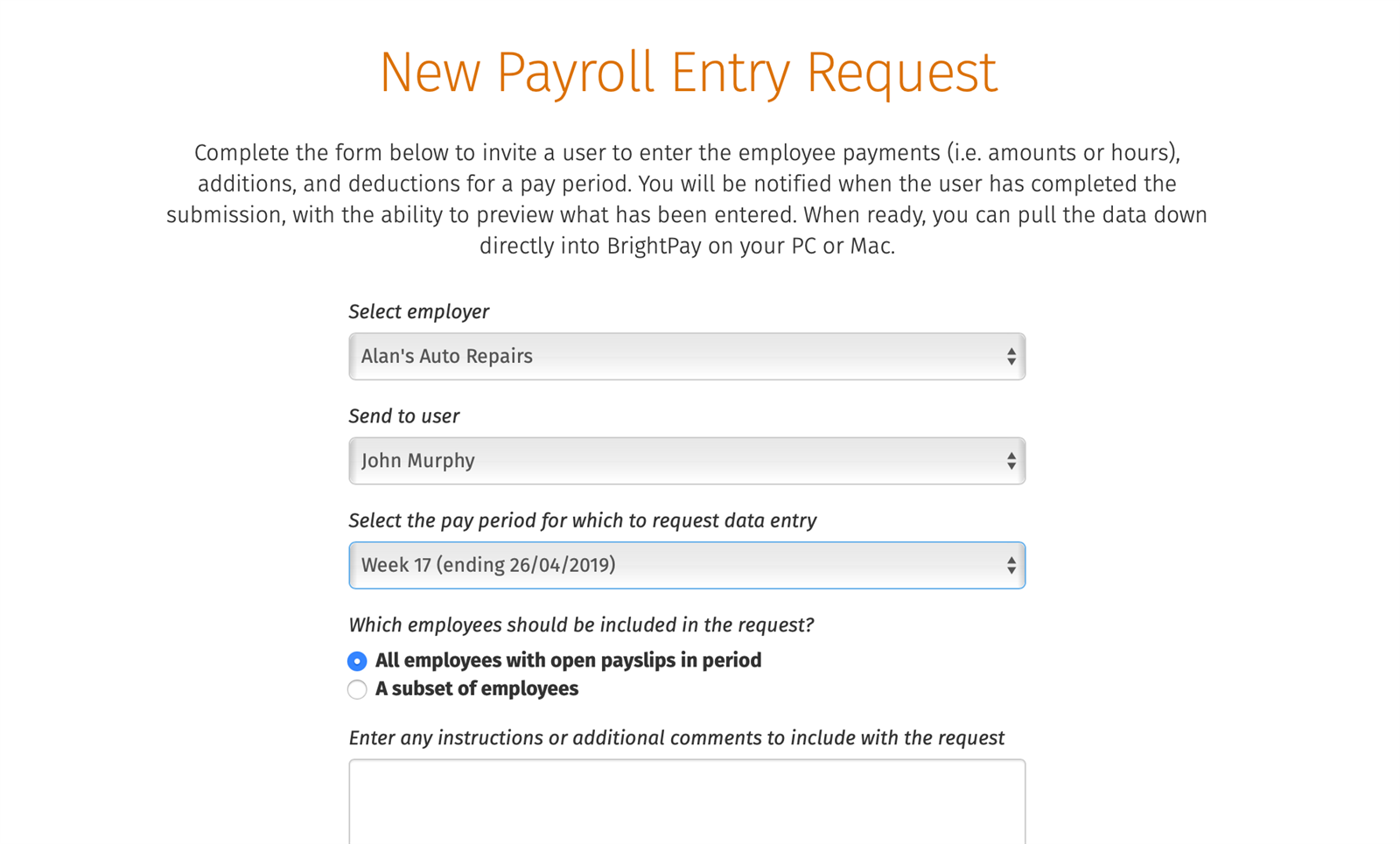Click the 'Enter any instructions' label above the text box
The height and width of the screenshot is (844, 1400).
point(676,737)
